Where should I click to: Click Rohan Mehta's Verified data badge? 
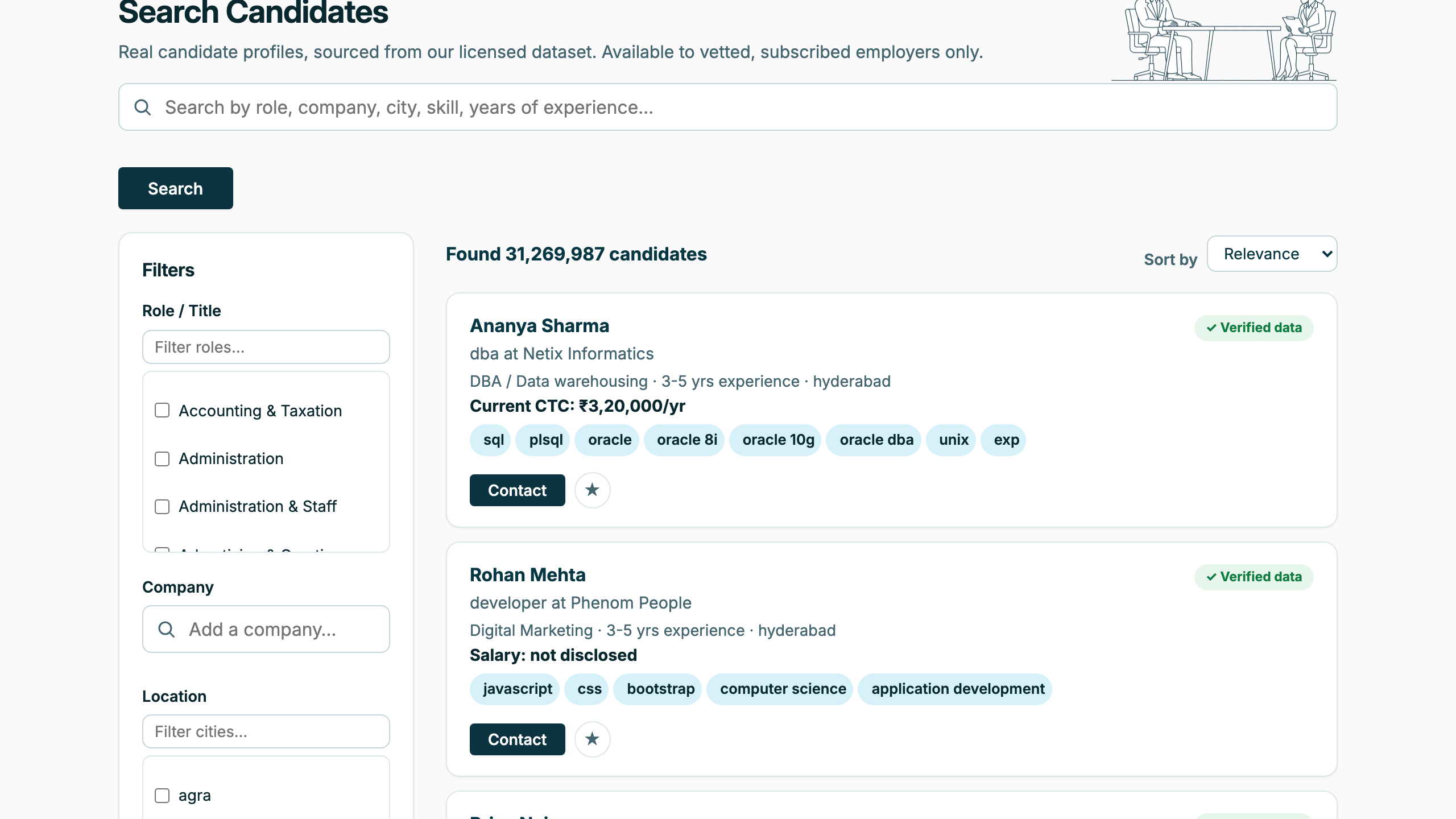(1254, 577)
